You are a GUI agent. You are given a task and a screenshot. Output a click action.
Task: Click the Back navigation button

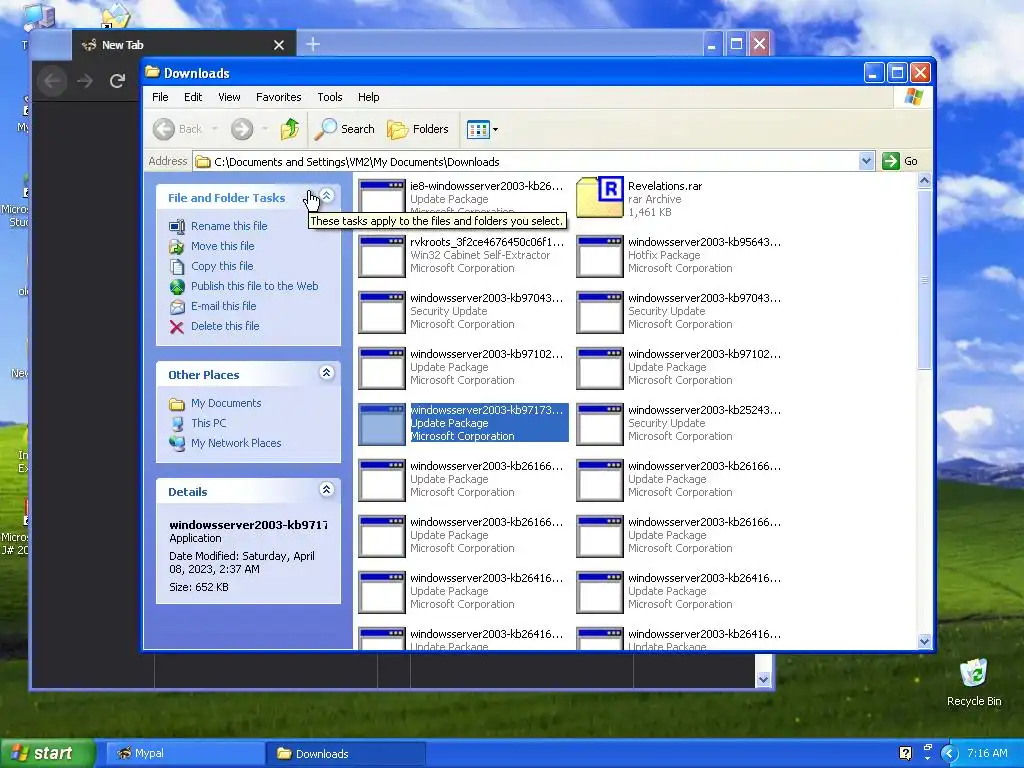click(x=178, y=129)
